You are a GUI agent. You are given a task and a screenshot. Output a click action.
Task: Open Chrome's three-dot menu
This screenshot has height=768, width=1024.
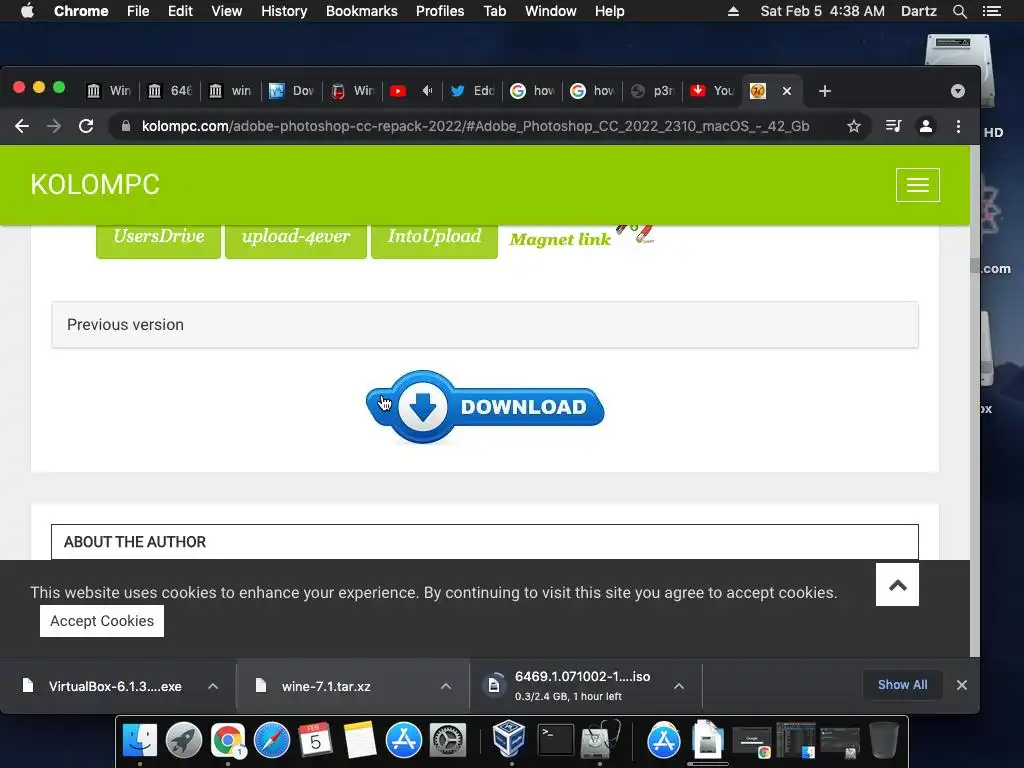(958, 126)
